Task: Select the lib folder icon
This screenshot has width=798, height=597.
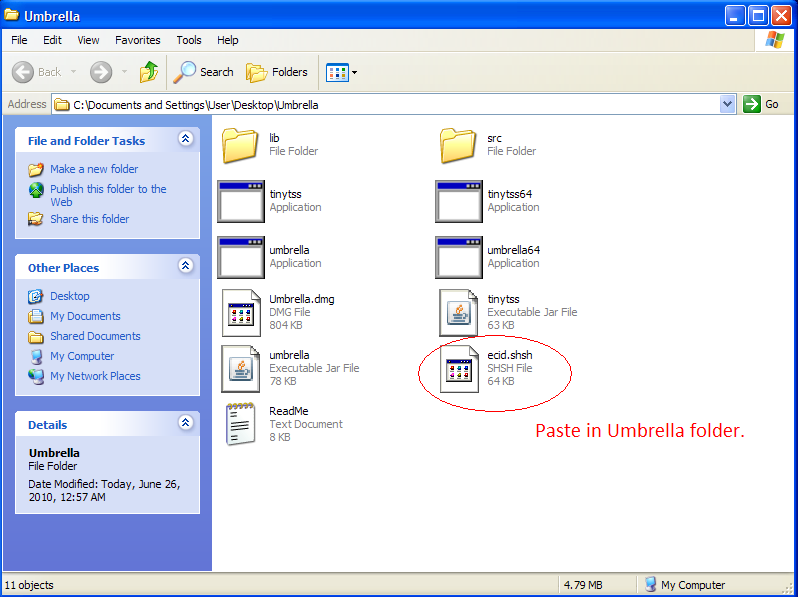Action: tap(241, 145)
